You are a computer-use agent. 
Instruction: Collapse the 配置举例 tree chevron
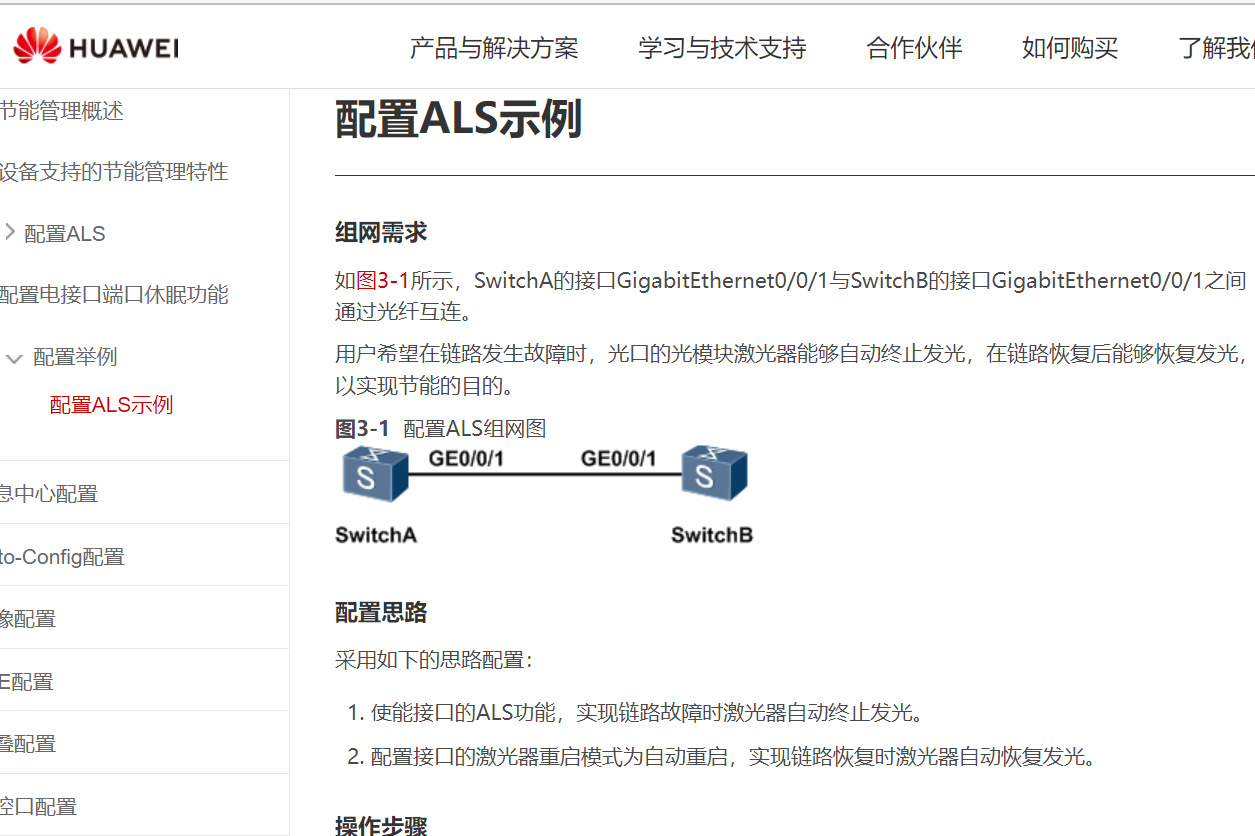(x=14, y=357)
